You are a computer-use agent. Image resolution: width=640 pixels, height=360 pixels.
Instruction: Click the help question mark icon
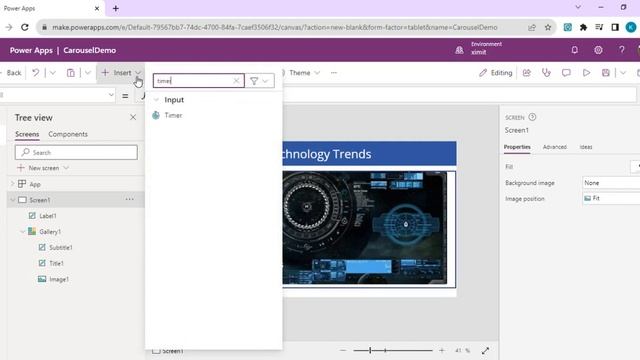[622, 50]
